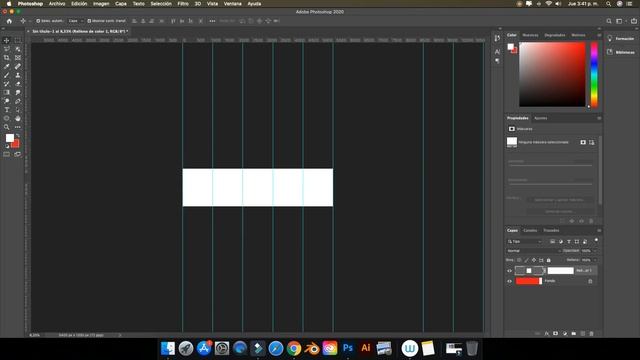Click the Home icon in options bar
The image size is (640, 360).
(9, 21)
